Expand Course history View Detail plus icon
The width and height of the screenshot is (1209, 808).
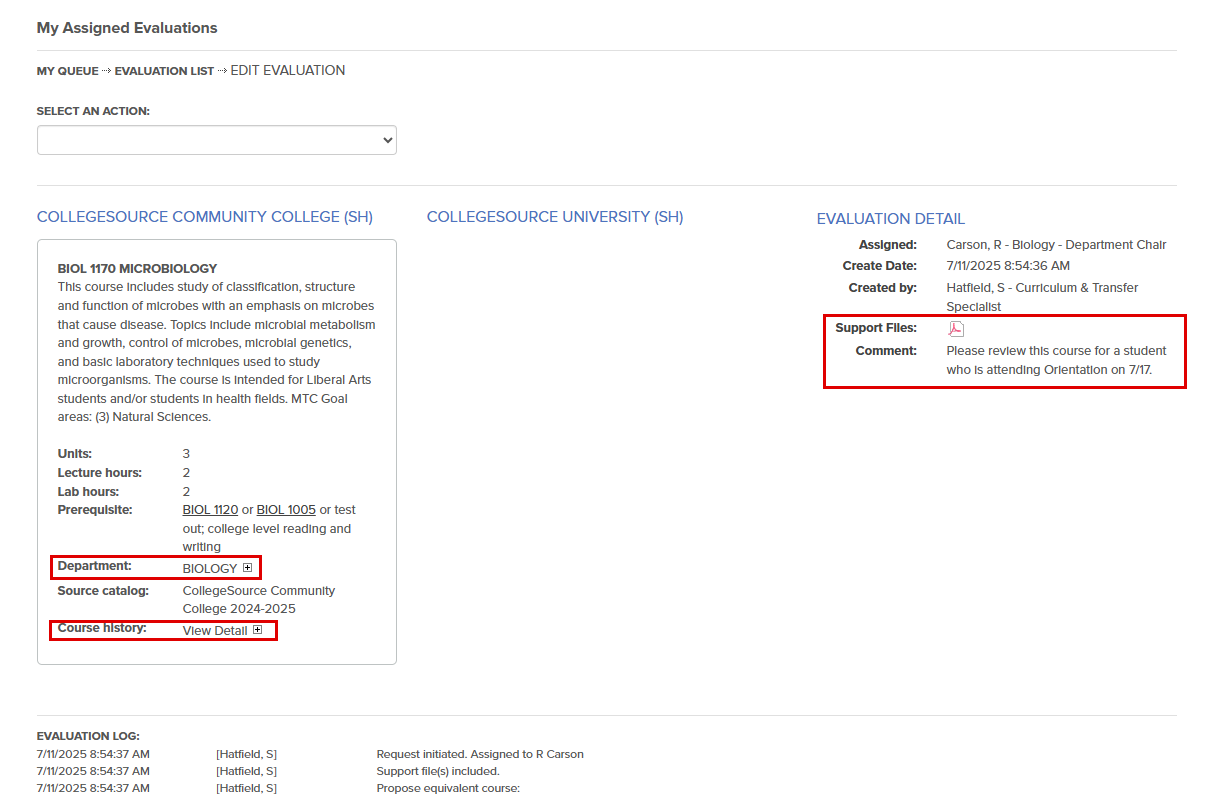pos(258,630)
